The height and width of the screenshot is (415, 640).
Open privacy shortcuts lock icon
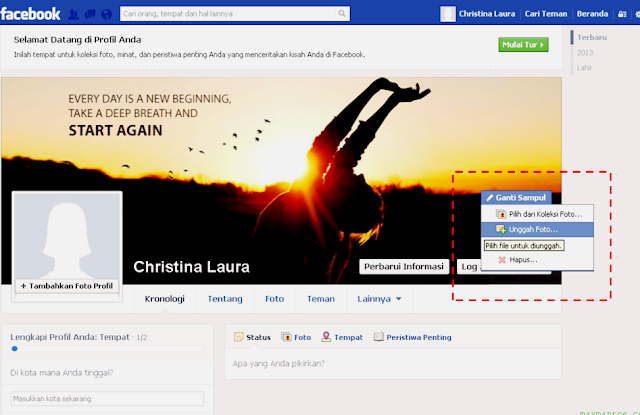tap(622, 14)
